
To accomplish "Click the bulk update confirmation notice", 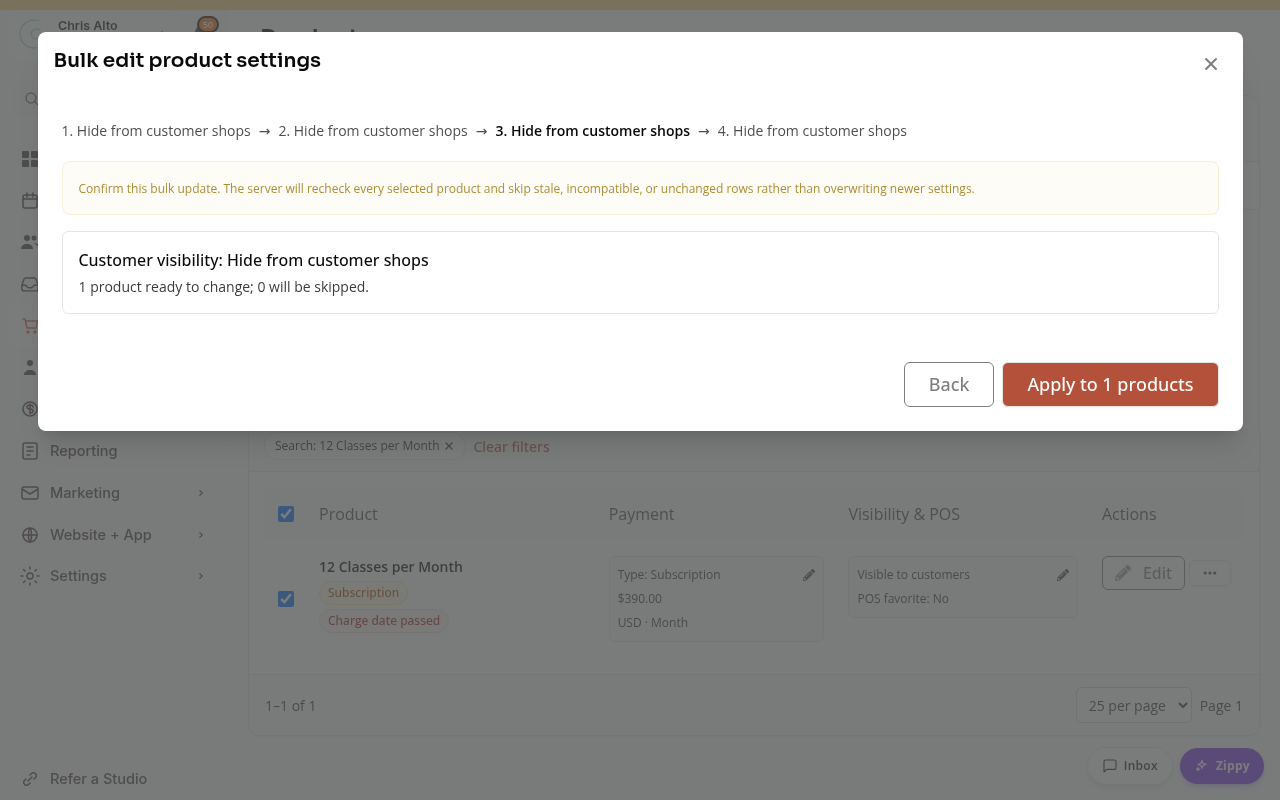I will pos(640,188).
